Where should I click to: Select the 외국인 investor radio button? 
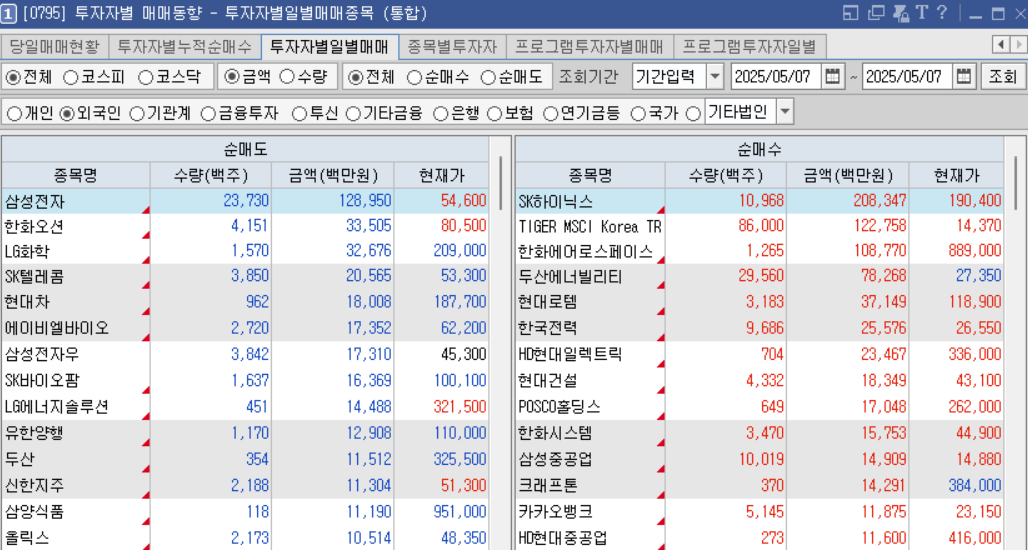click(x=67, y=114)
